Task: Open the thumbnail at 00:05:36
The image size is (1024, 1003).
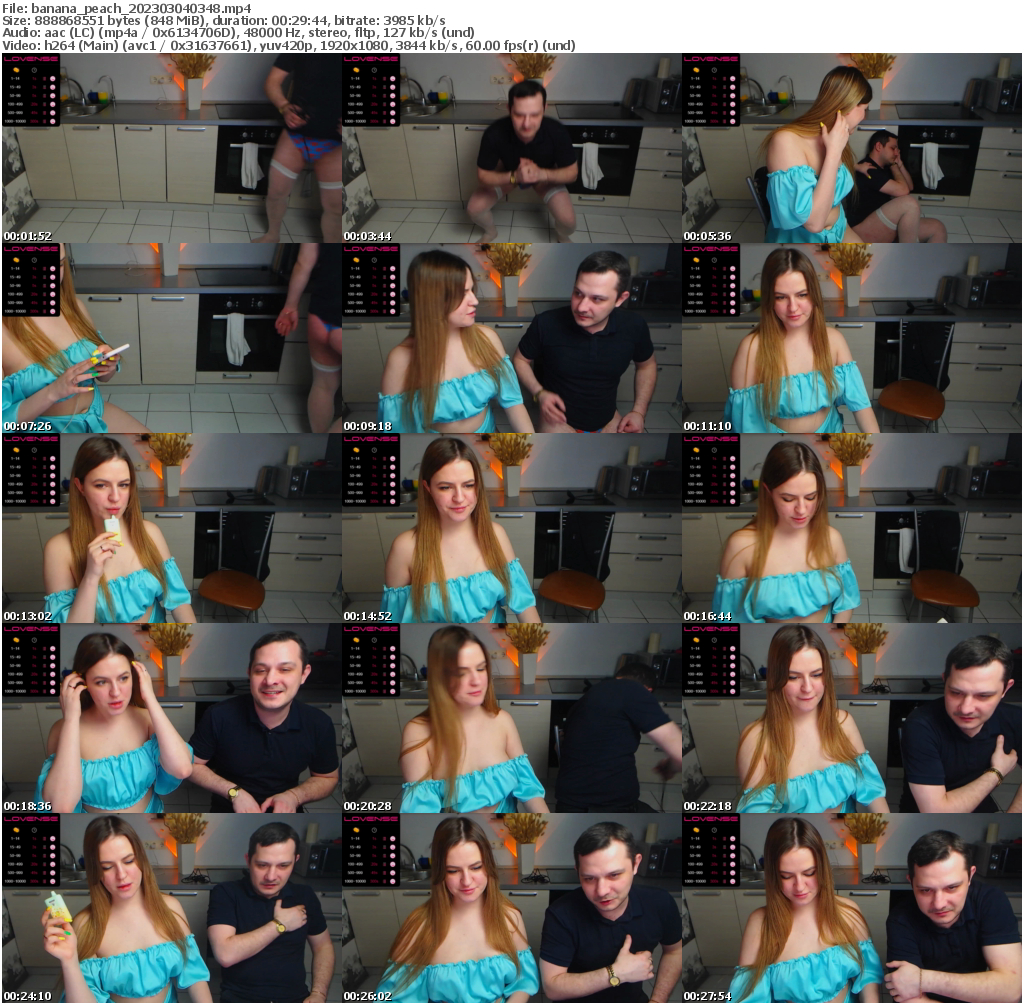Action: 851,148
